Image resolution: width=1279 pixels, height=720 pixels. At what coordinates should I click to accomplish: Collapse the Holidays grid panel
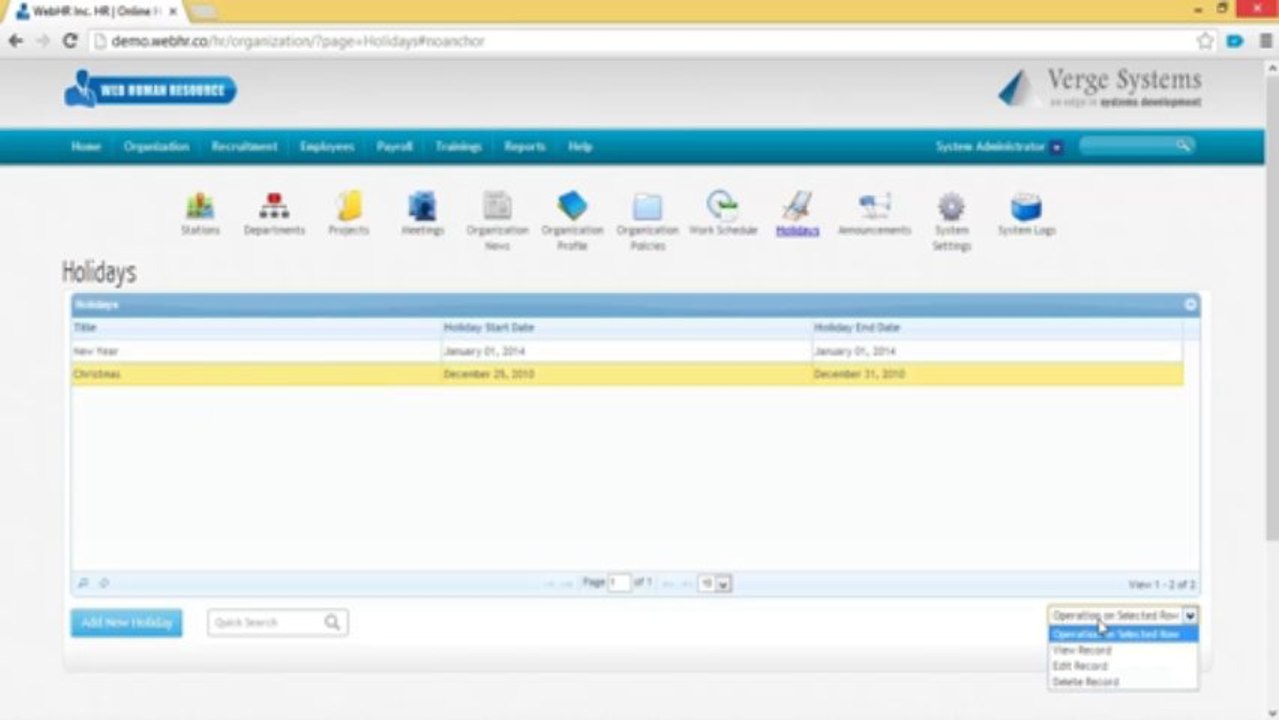coord(1190,304)
